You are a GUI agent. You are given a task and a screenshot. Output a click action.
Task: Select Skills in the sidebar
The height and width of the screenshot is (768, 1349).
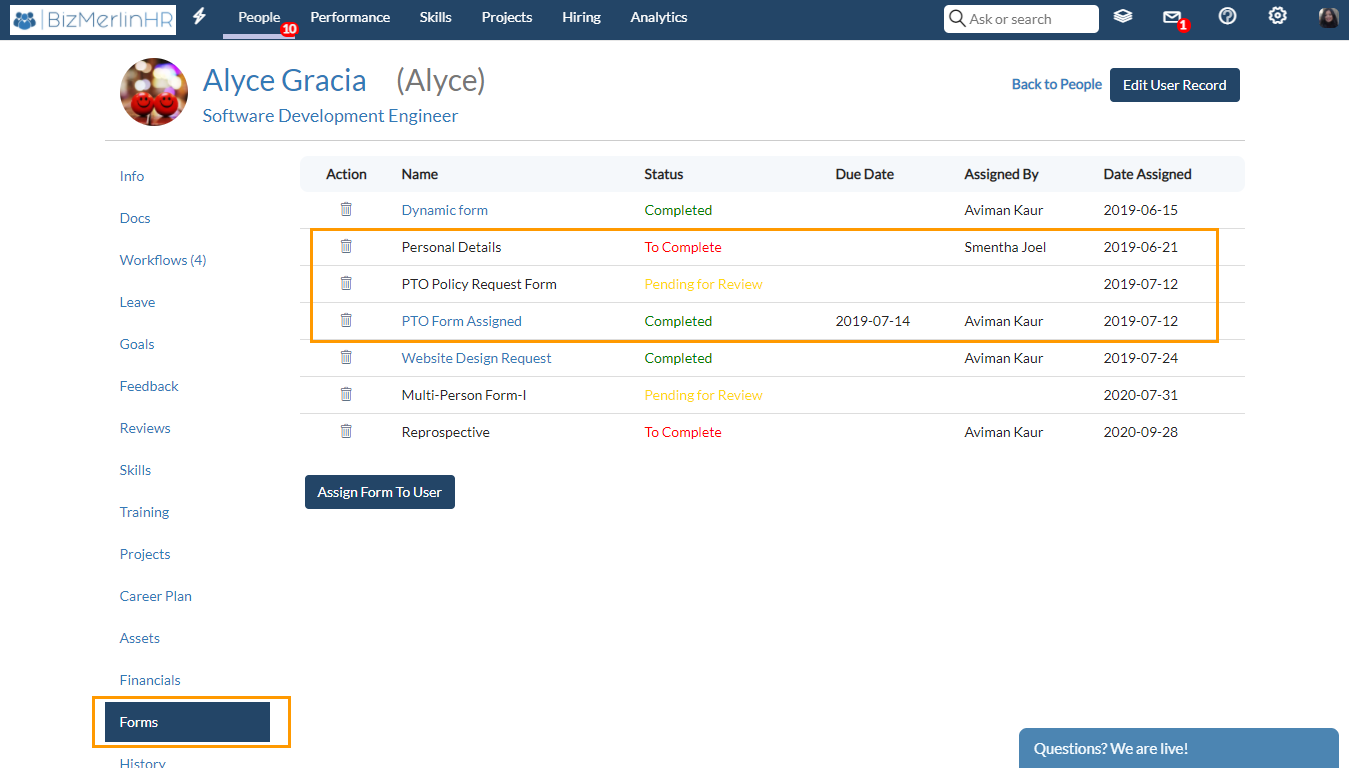(135, 470)
